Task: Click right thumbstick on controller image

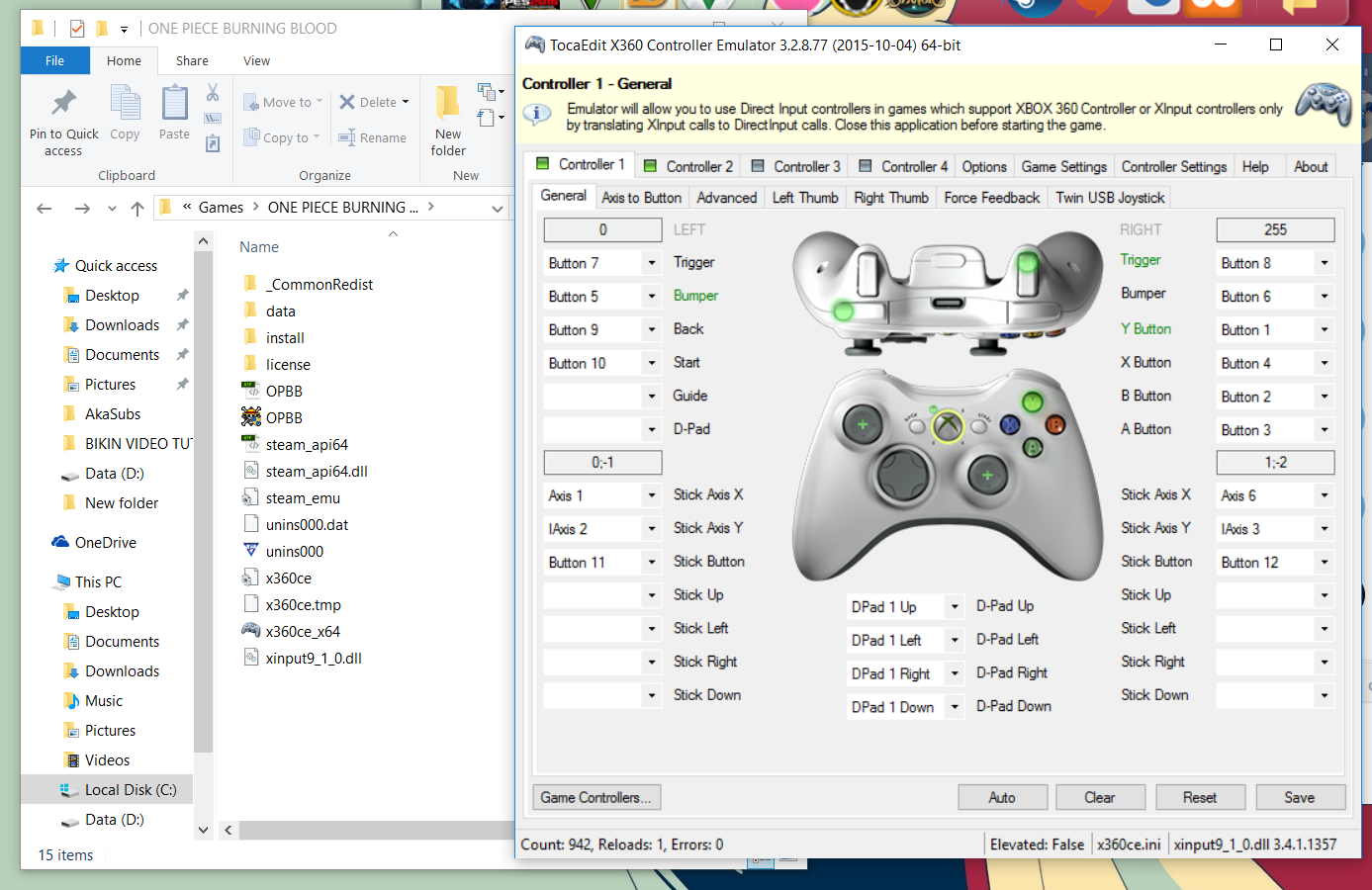Action: (987, 475)
